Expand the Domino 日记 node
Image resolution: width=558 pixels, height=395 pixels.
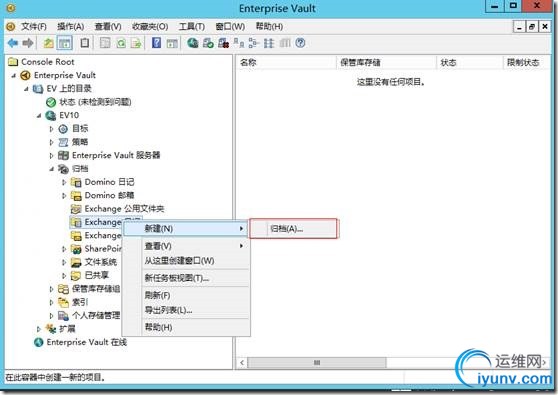click(x=64, y=182)
